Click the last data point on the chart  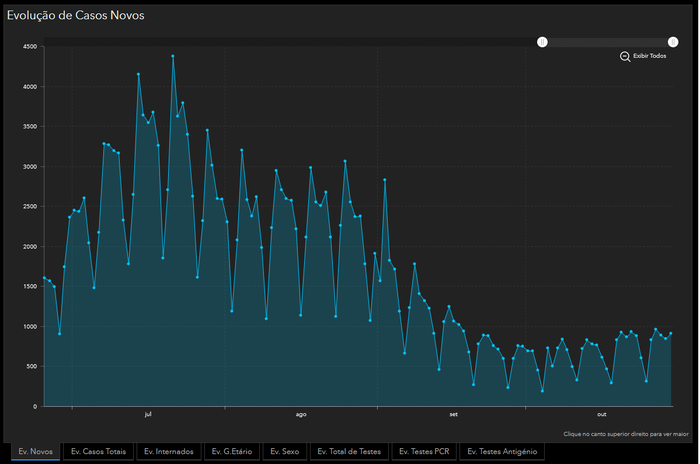(671, 333)
